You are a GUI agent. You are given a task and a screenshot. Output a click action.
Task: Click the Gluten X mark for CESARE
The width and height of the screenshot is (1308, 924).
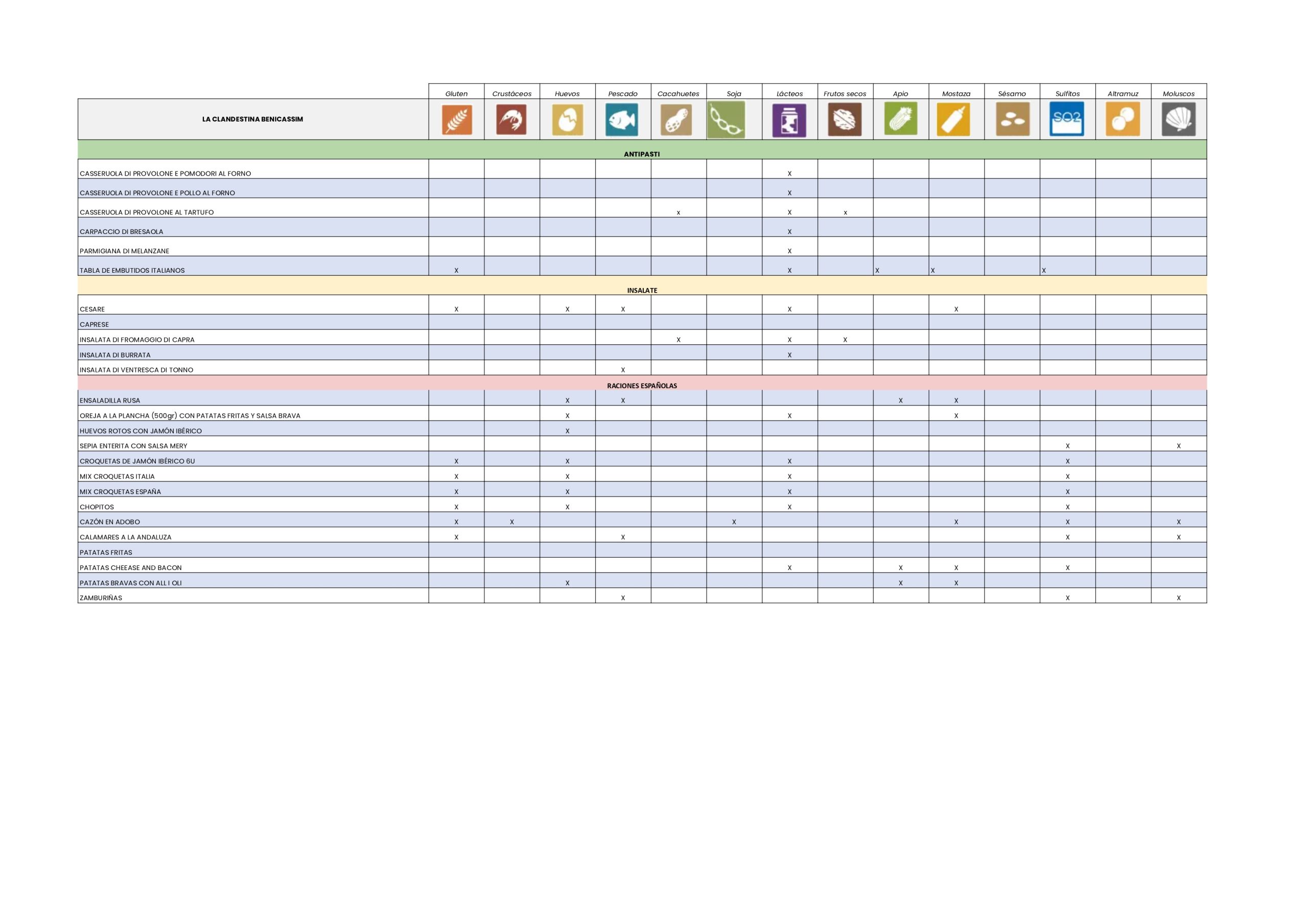[456, 310]
